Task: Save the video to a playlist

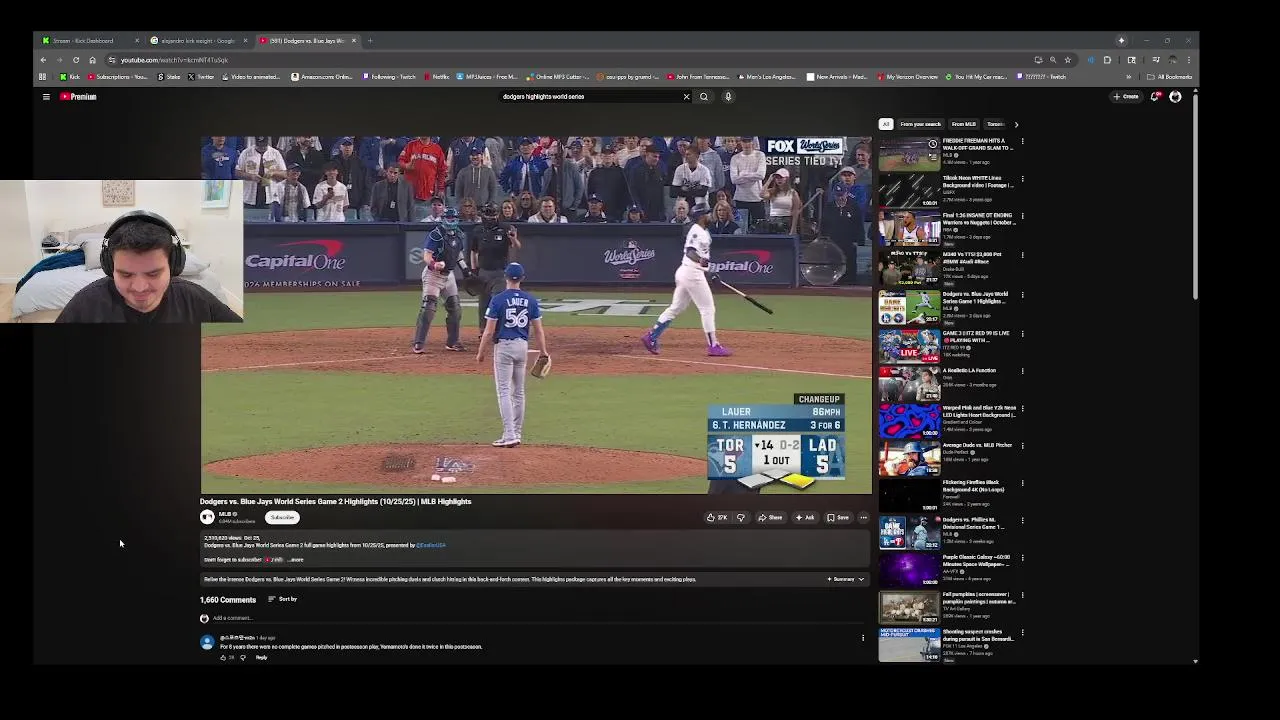Action: click(838, 517)
